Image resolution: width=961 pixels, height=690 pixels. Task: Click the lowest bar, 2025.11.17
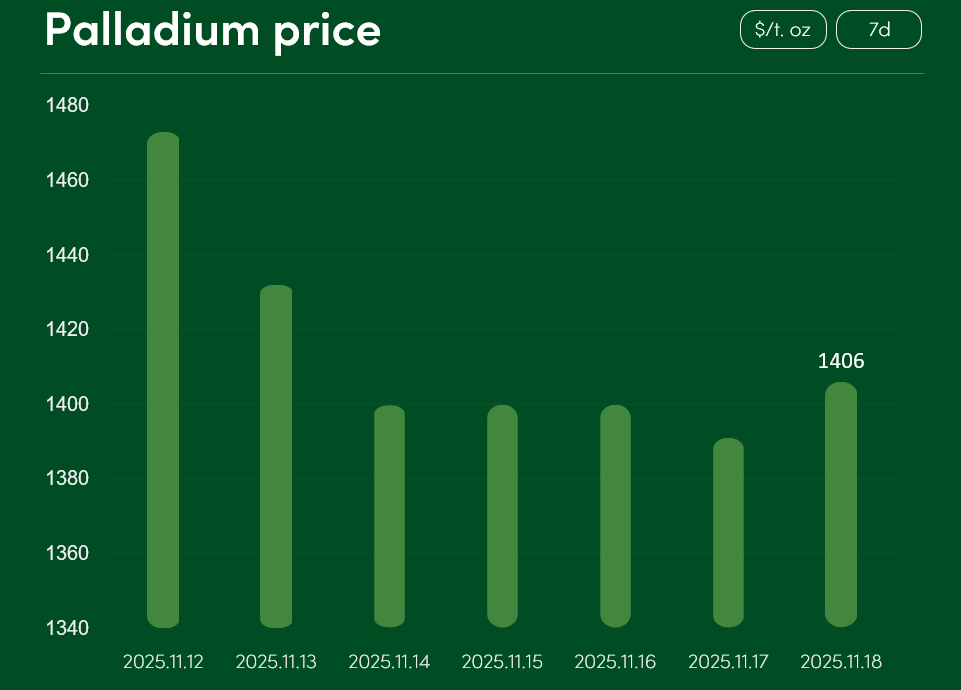(728, 532)
